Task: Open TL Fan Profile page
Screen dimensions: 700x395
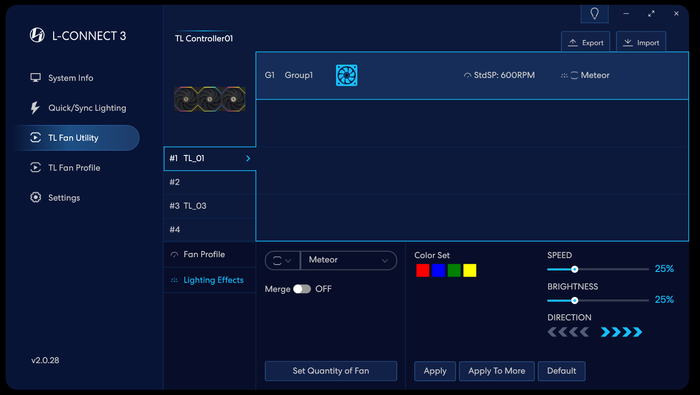Action: [65, 167]
